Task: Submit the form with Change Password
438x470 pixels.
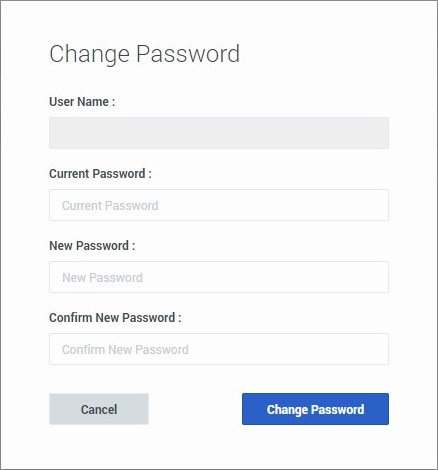Action: click(315, 409)
